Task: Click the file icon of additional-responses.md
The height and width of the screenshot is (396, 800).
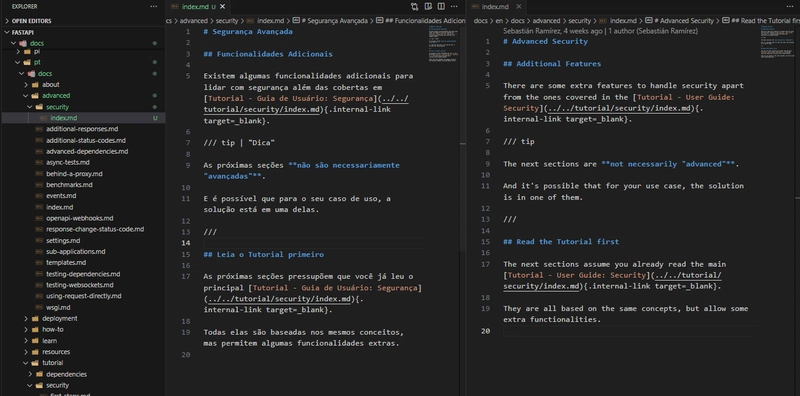Action: [x=39, y=129]
